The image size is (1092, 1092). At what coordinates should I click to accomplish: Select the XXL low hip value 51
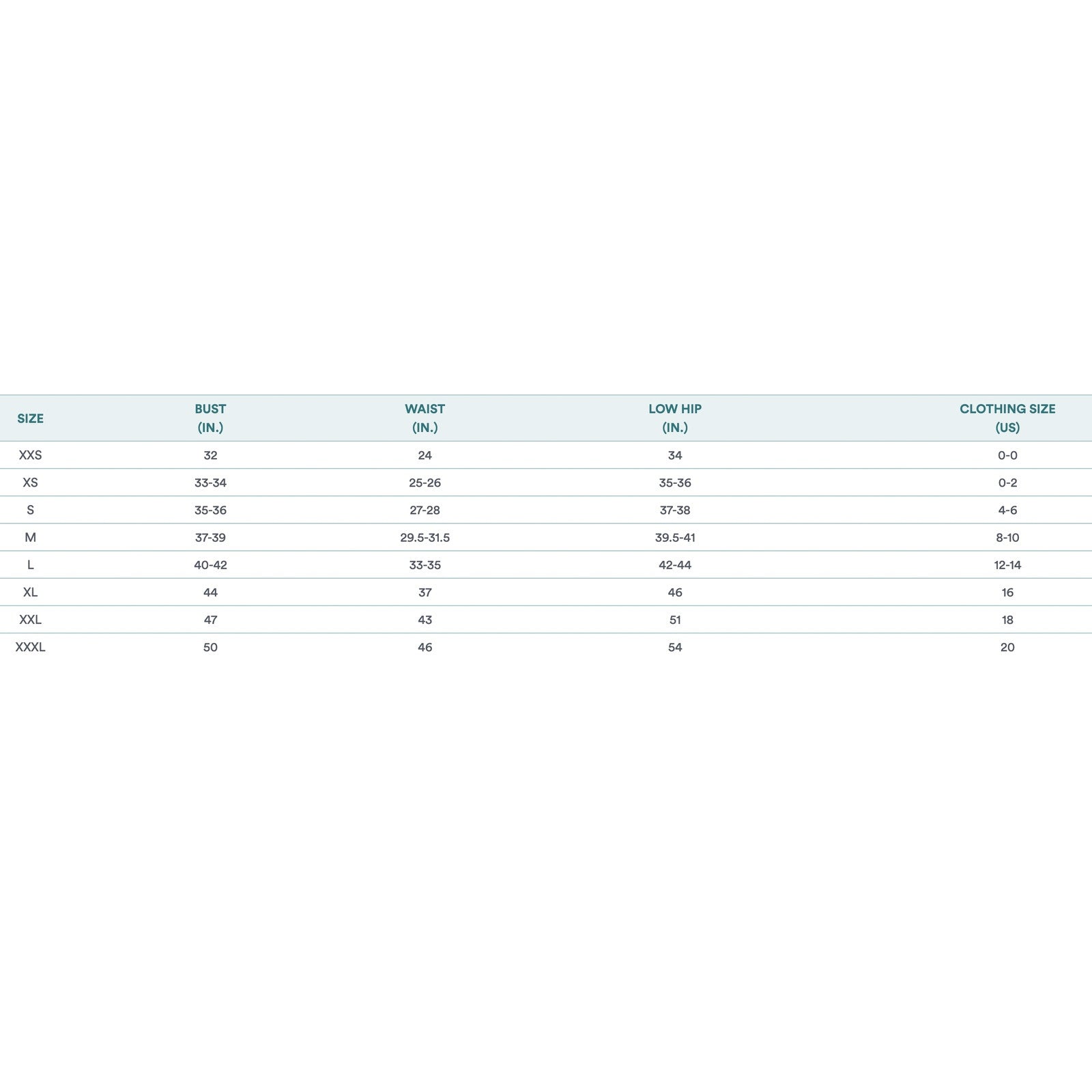675,620
